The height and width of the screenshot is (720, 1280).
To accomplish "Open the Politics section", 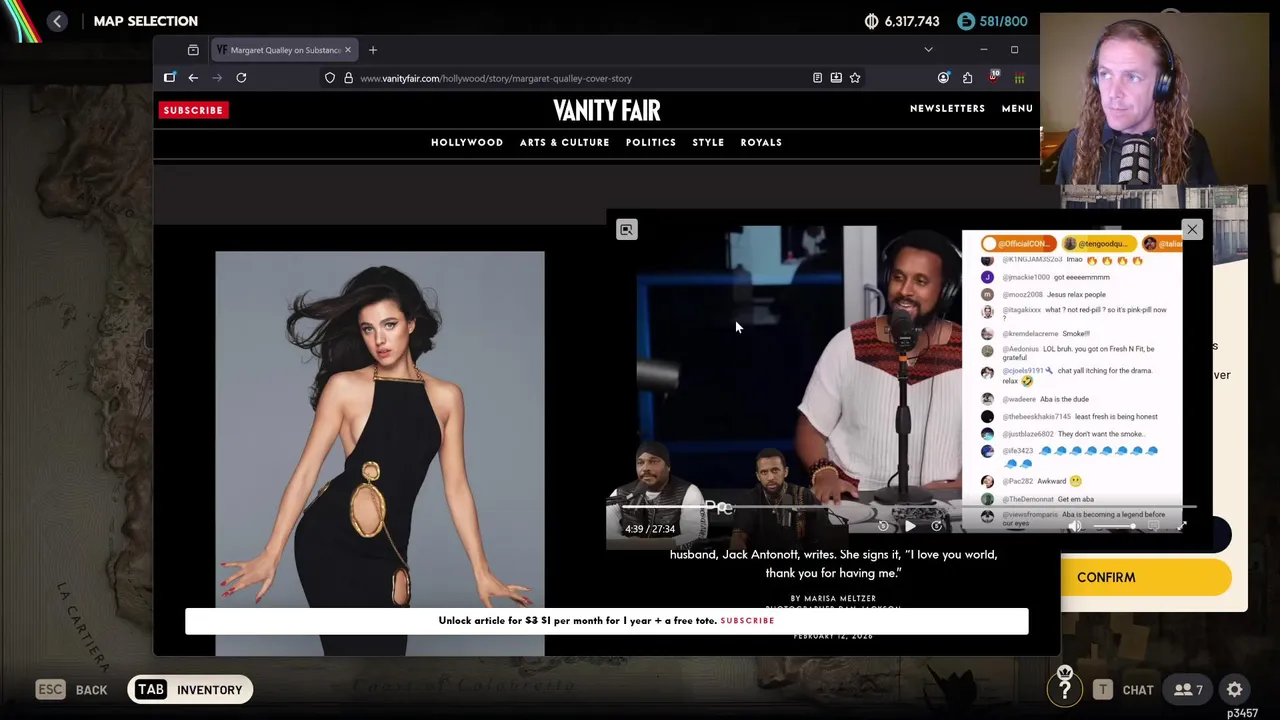I will tap(651, 142).
